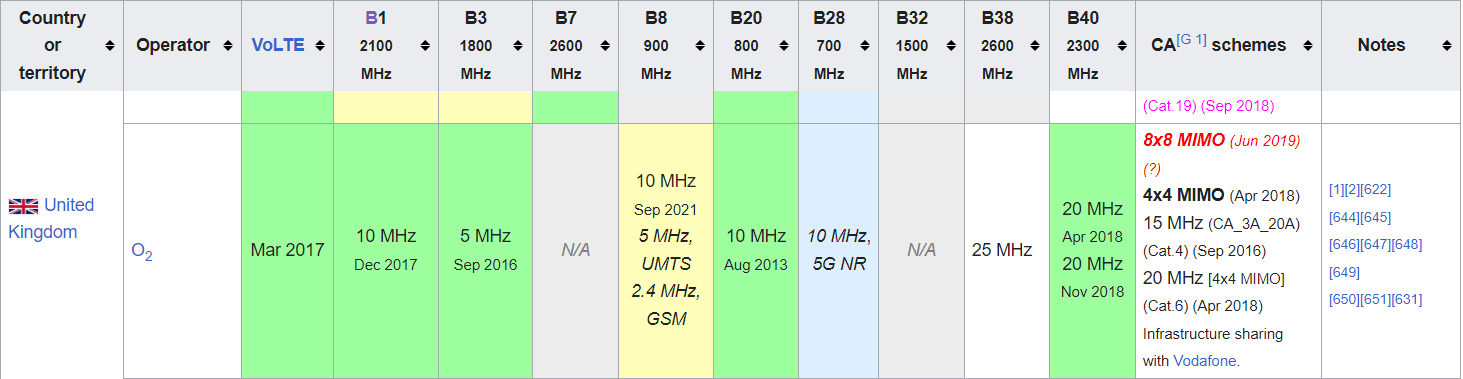Sort the B32 1500 MHz column
The width and height of the screenshot is (1463, 379).
pyautogui.click(x=950, y=46)
